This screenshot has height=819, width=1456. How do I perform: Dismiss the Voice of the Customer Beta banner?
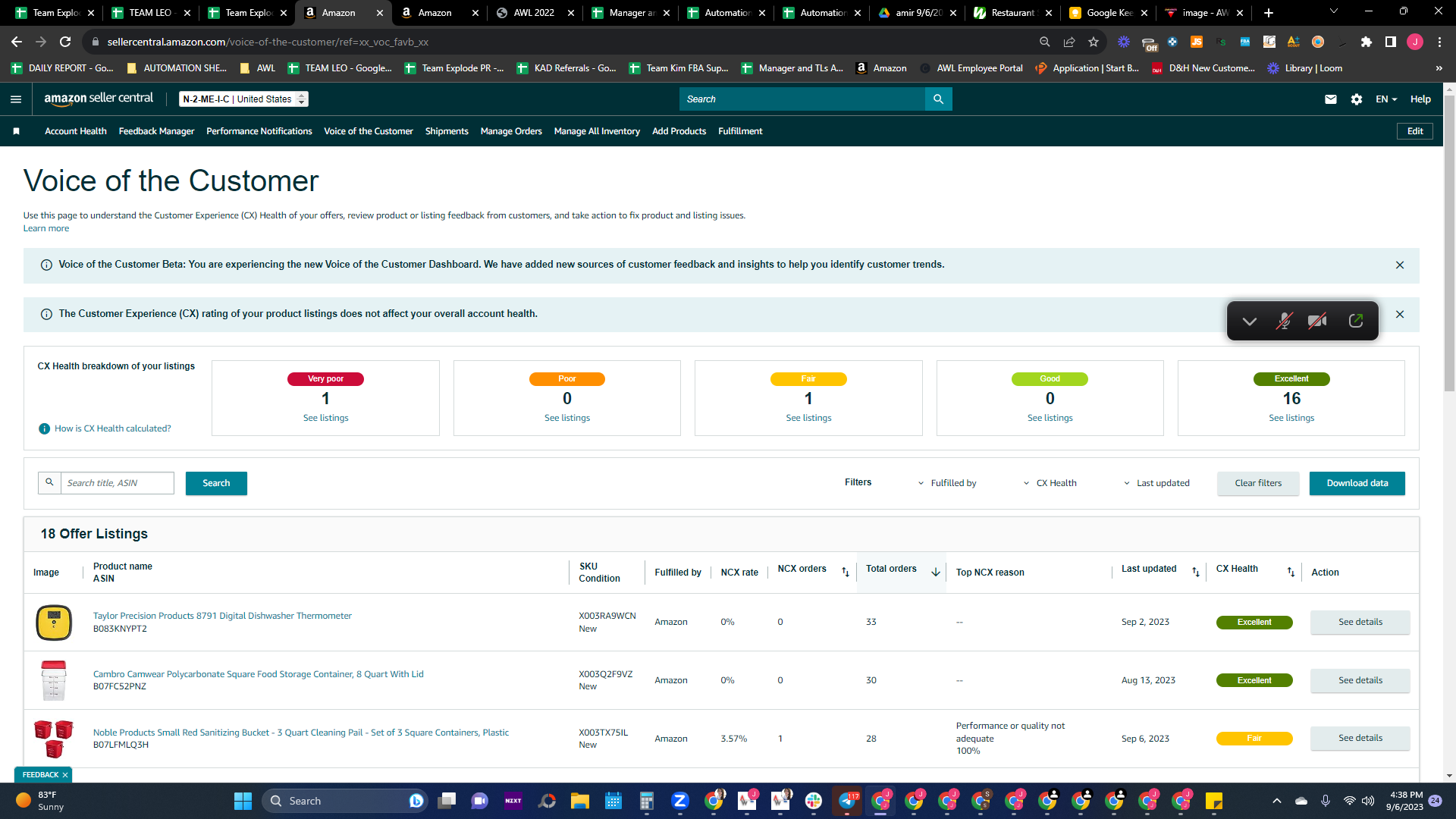tap(1400, 265)
